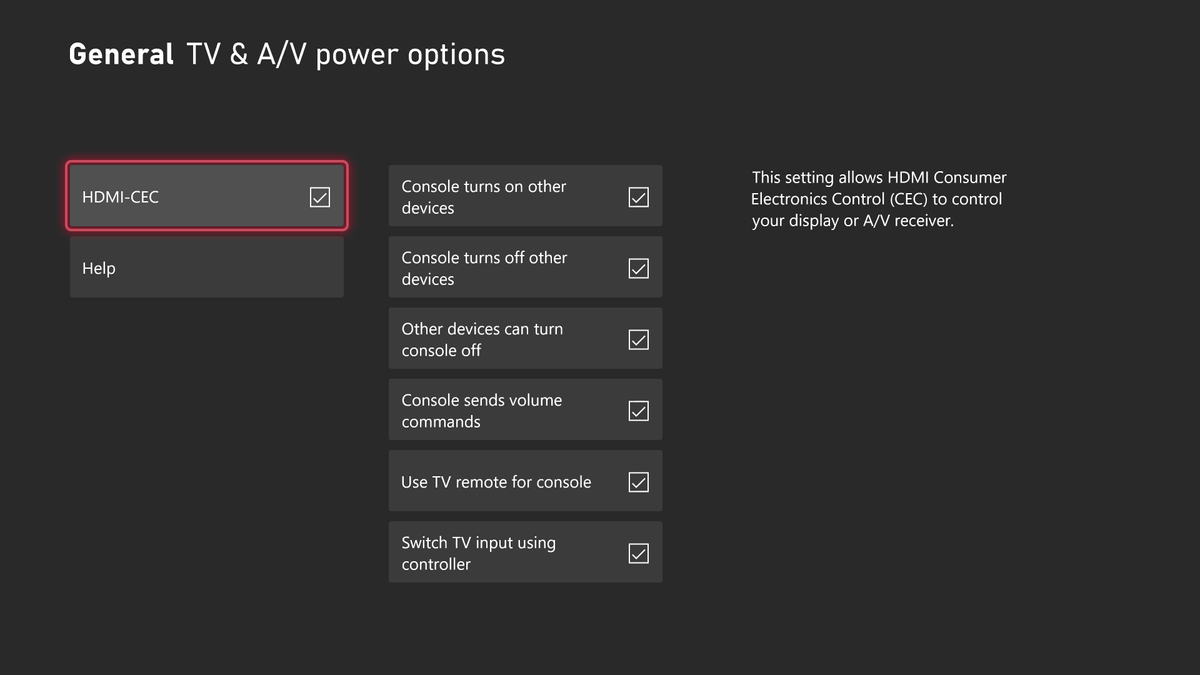The width and height of the screenshot is (1200, 675).
Task: Click the checkmark beside "Use TV remote for console"
Action: pyautogui.click(x=638, y=481)
